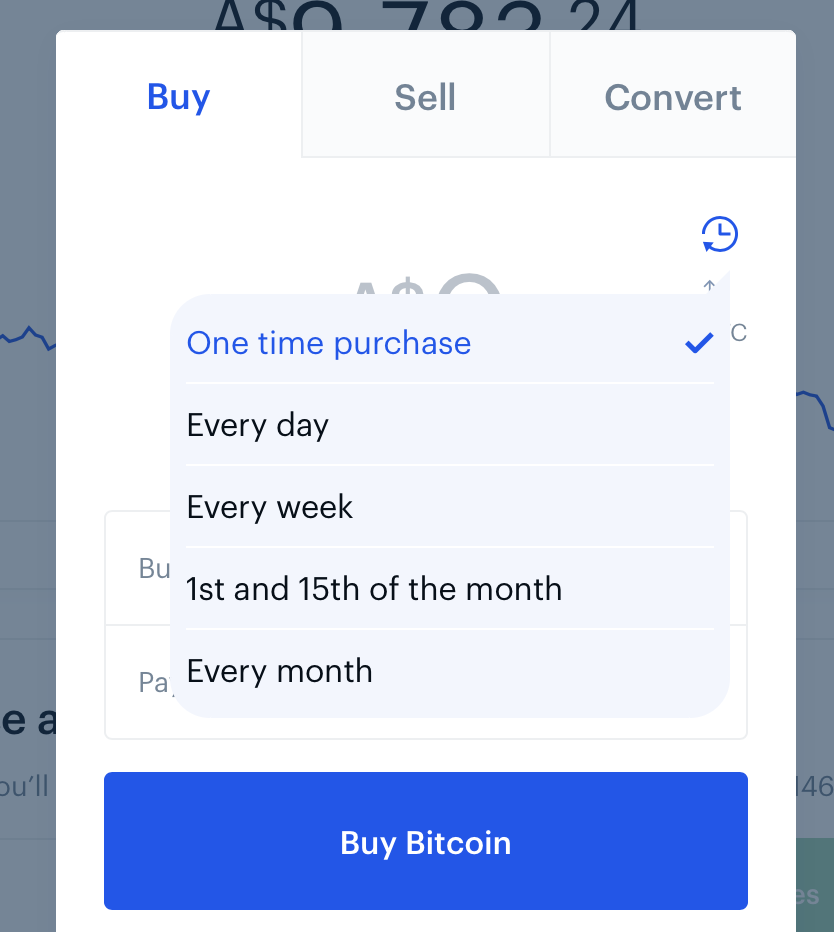The image size is (834, 932).
Task: Switch to the Buy tab
Action: pyautogui.click(x=179, y=97)
